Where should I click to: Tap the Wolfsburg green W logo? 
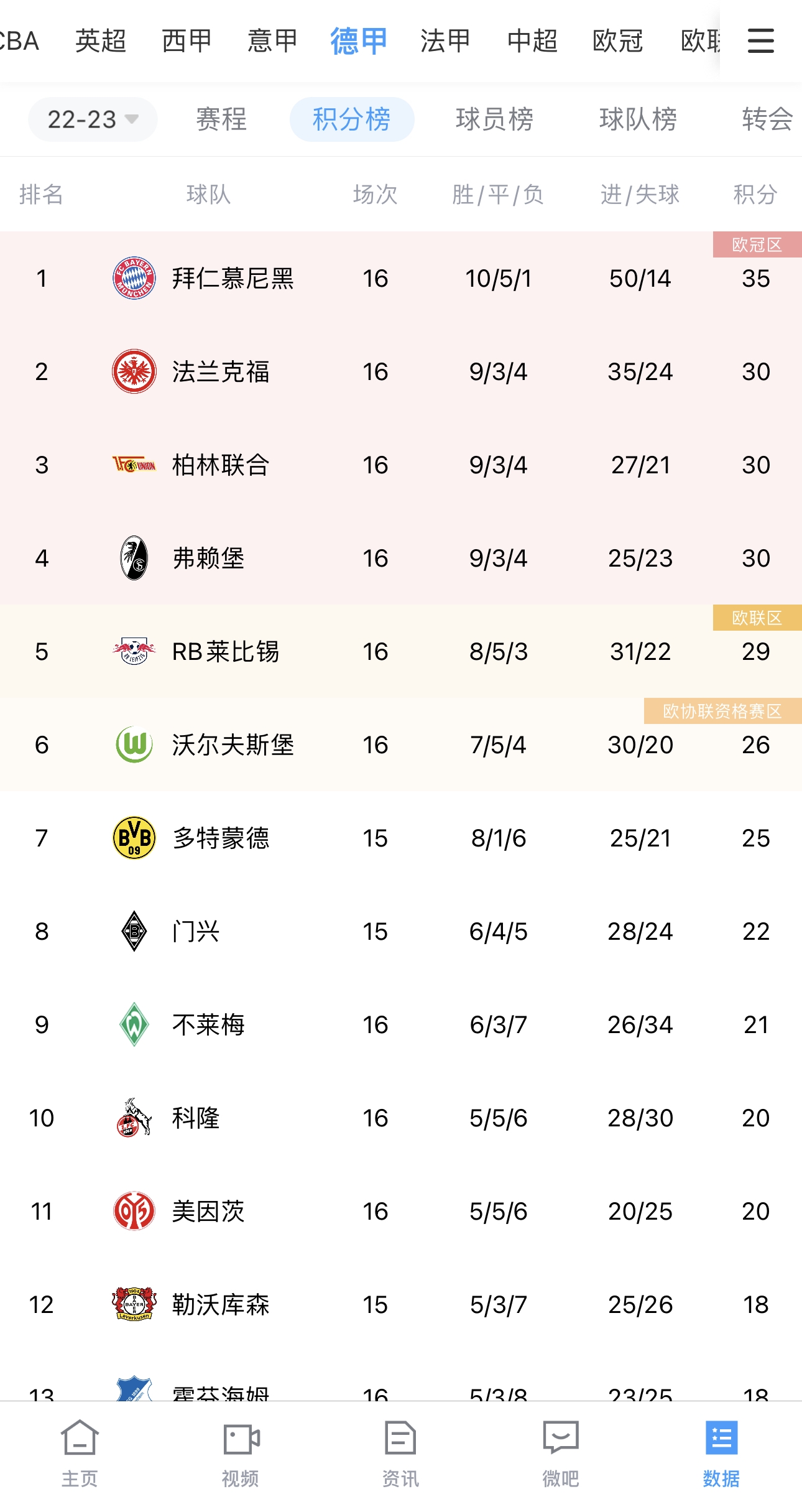(134, 744)
